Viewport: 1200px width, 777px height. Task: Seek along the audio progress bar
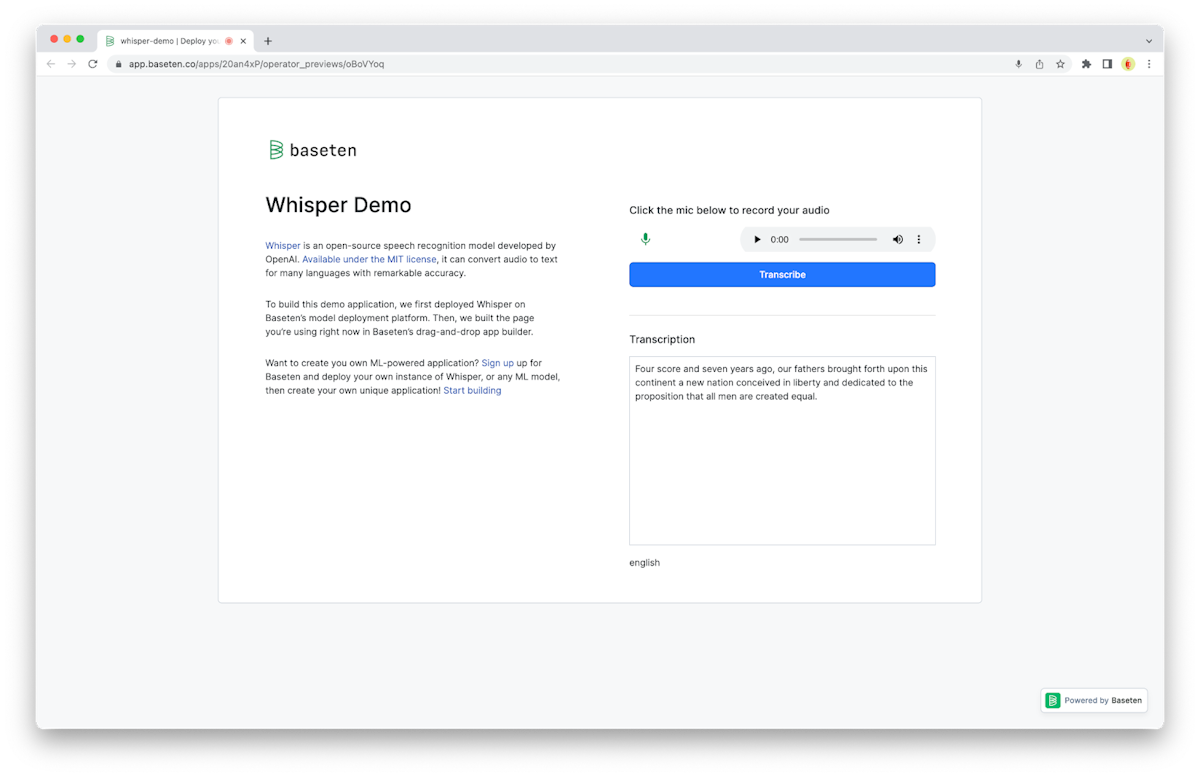838,240
